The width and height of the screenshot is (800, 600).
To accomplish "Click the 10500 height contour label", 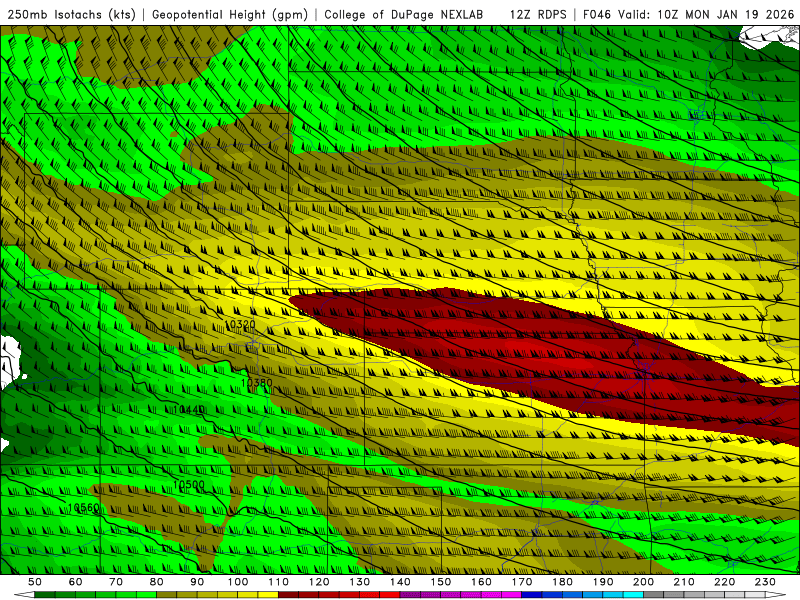I will point(189,484).
